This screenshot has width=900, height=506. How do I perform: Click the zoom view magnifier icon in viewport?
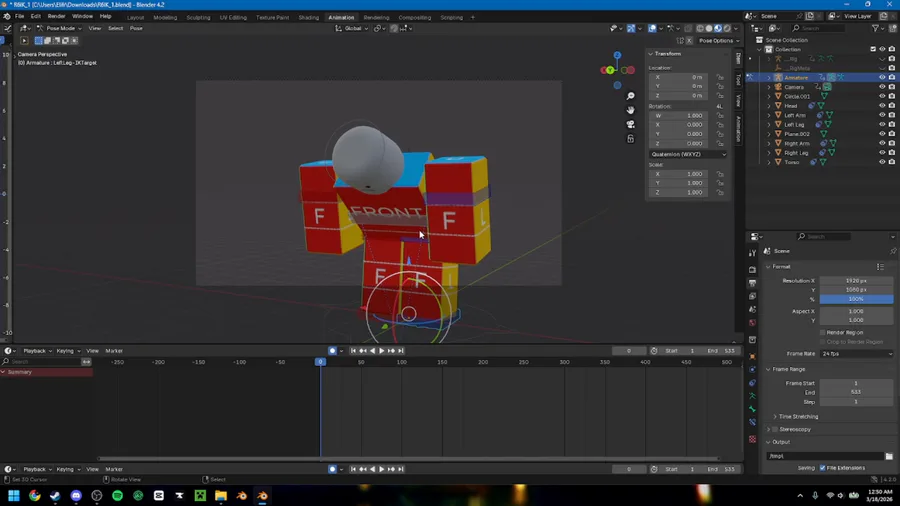[630, 96]
